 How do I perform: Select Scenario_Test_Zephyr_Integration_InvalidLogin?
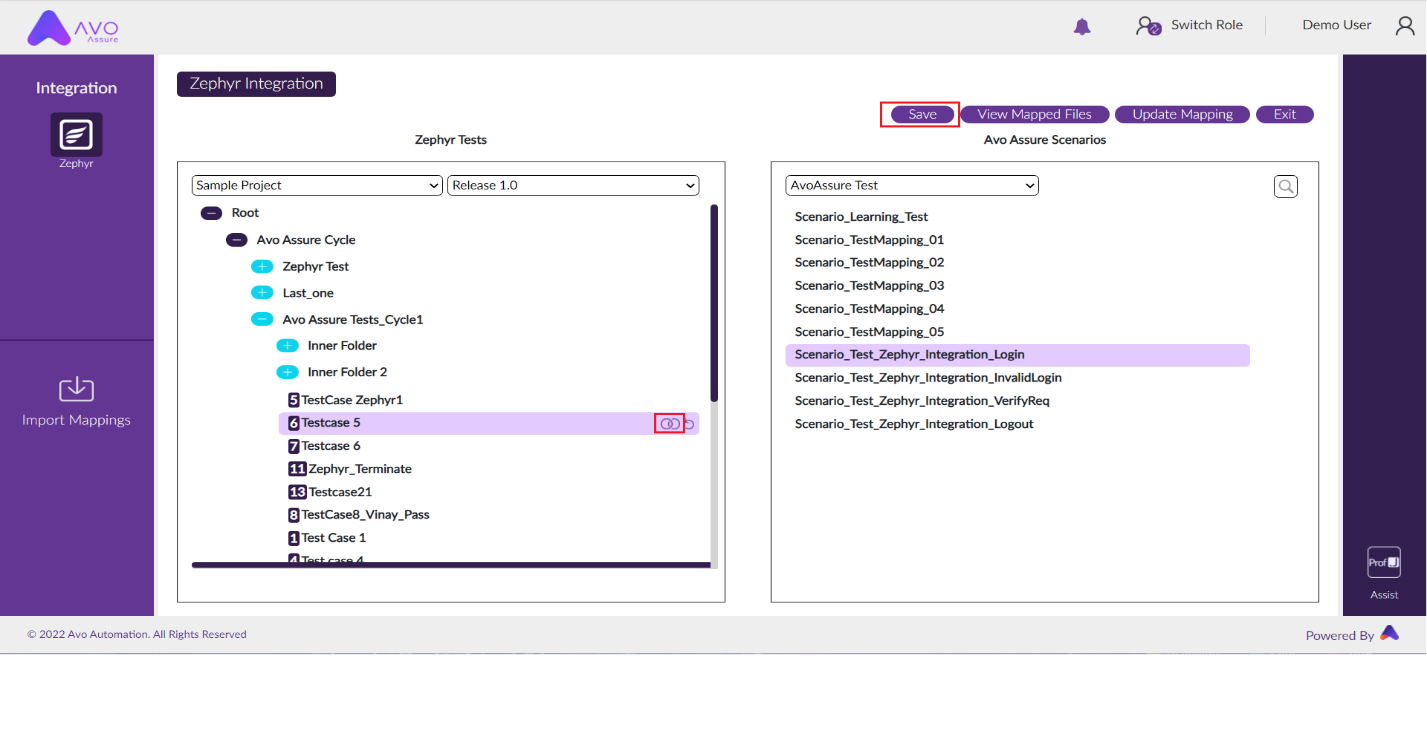(x=928, y=378)
